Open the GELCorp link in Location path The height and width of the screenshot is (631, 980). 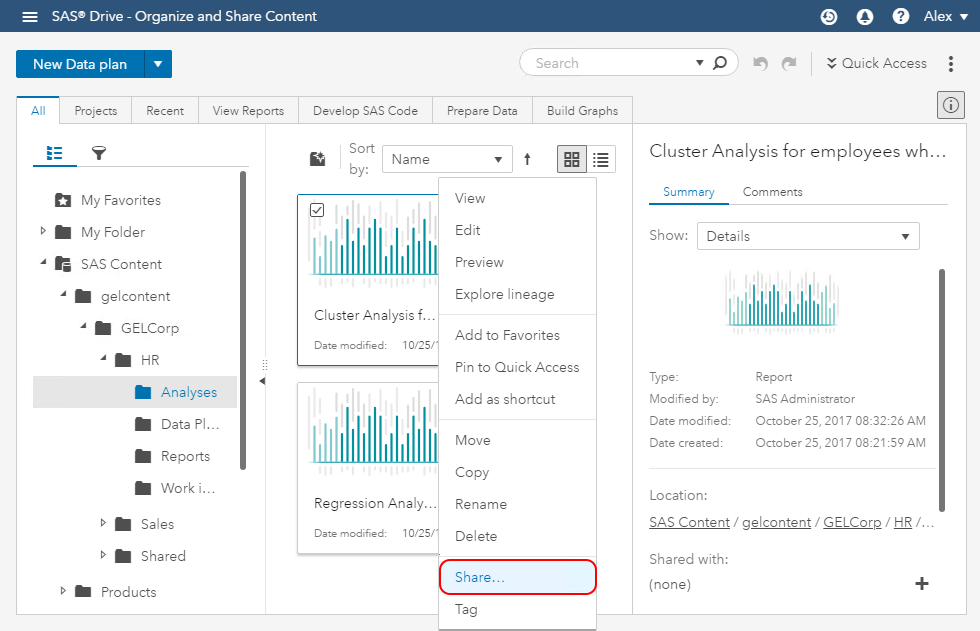851,522
